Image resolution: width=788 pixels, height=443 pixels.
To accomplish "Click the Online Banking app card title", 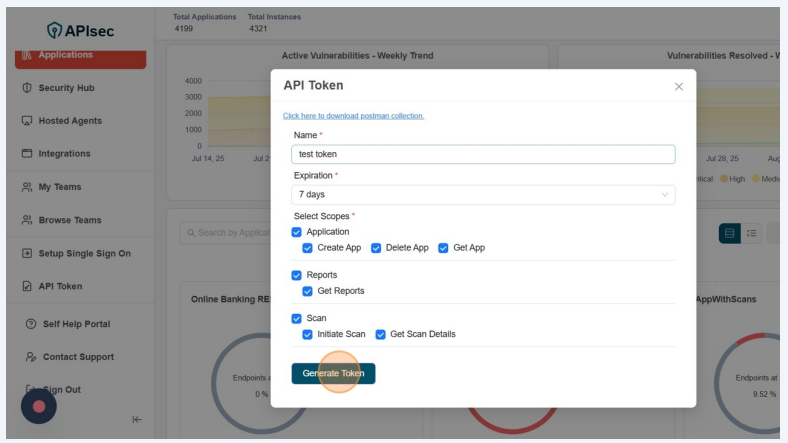I will (230, 299).
